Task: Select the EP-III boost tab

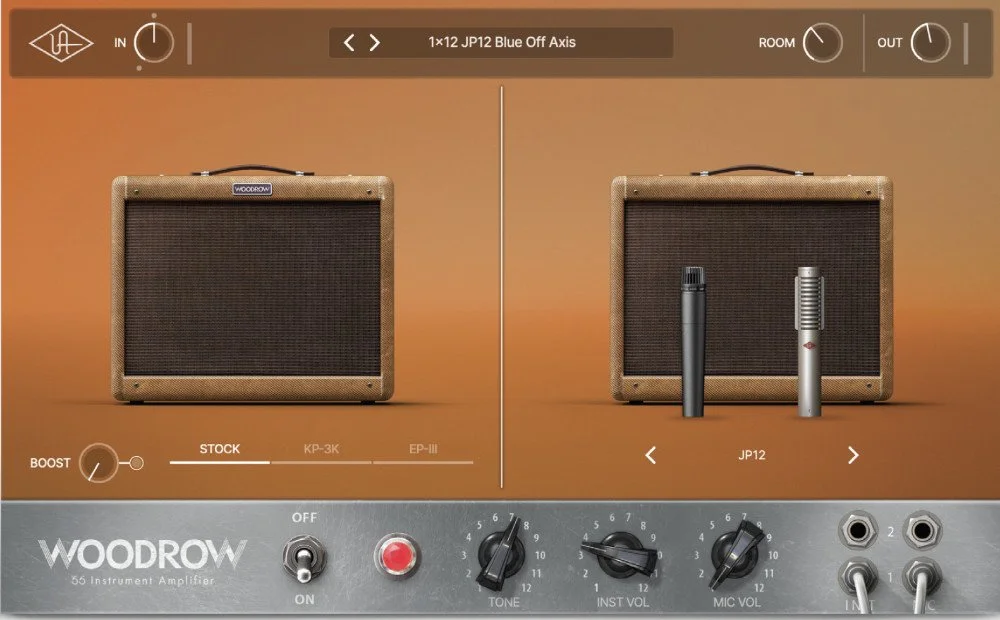Action: point(423,452)
